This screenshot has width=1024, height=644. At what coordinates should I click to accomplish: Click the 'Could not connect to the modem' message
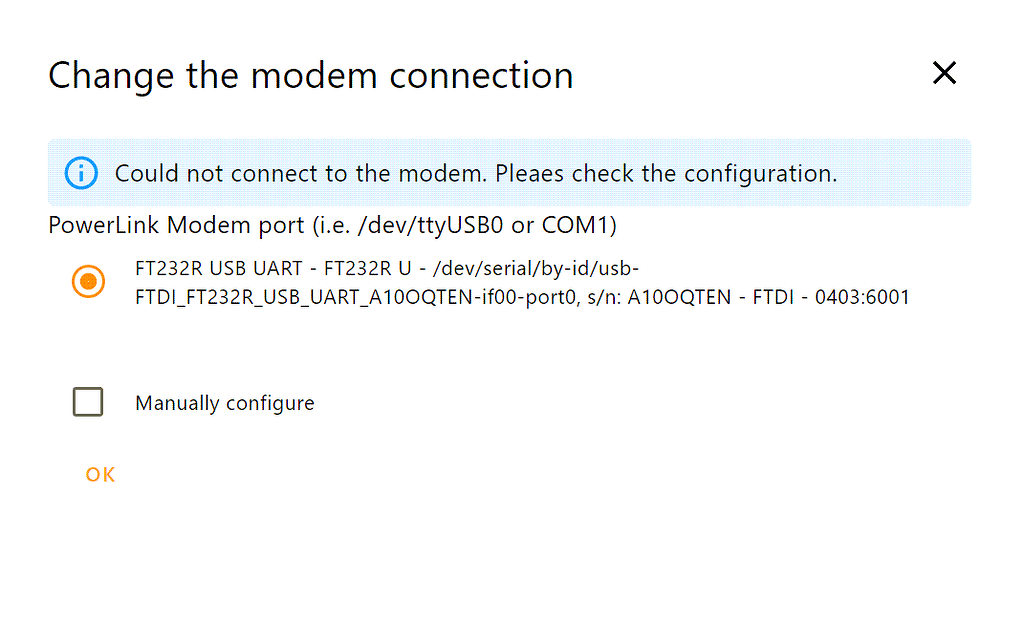[301, 174]
